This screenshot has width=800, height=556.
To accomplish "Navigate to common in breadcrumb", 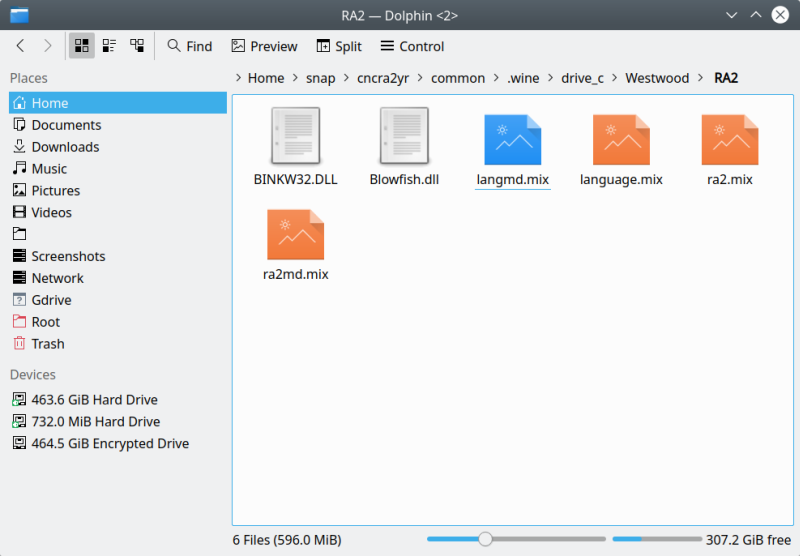I will click(x=458, y=78).
